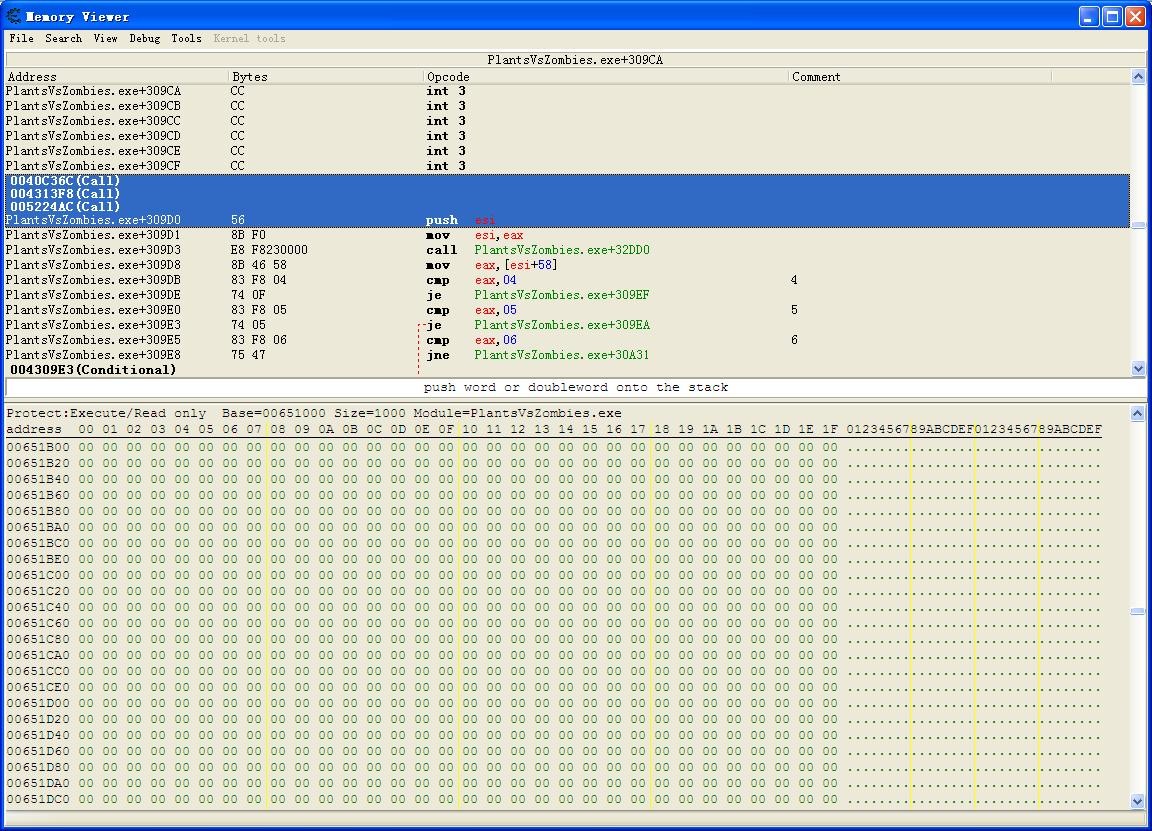The width and height of the screenshot is (1152, 831).
Task: Click je target PlantsVsZombies.exe+309EF
Action: (562, 295)
